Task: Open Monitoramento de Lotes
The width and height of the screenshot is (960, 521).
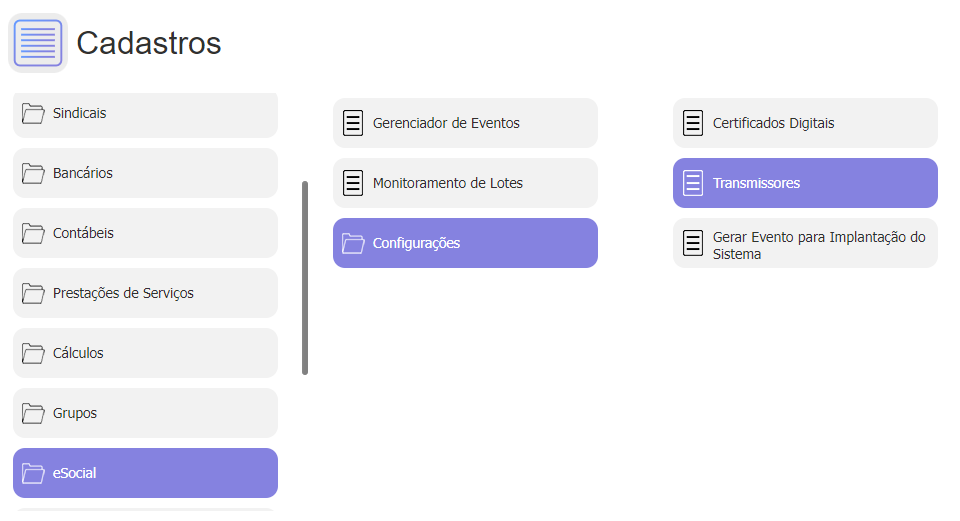Action: point(465,183)
